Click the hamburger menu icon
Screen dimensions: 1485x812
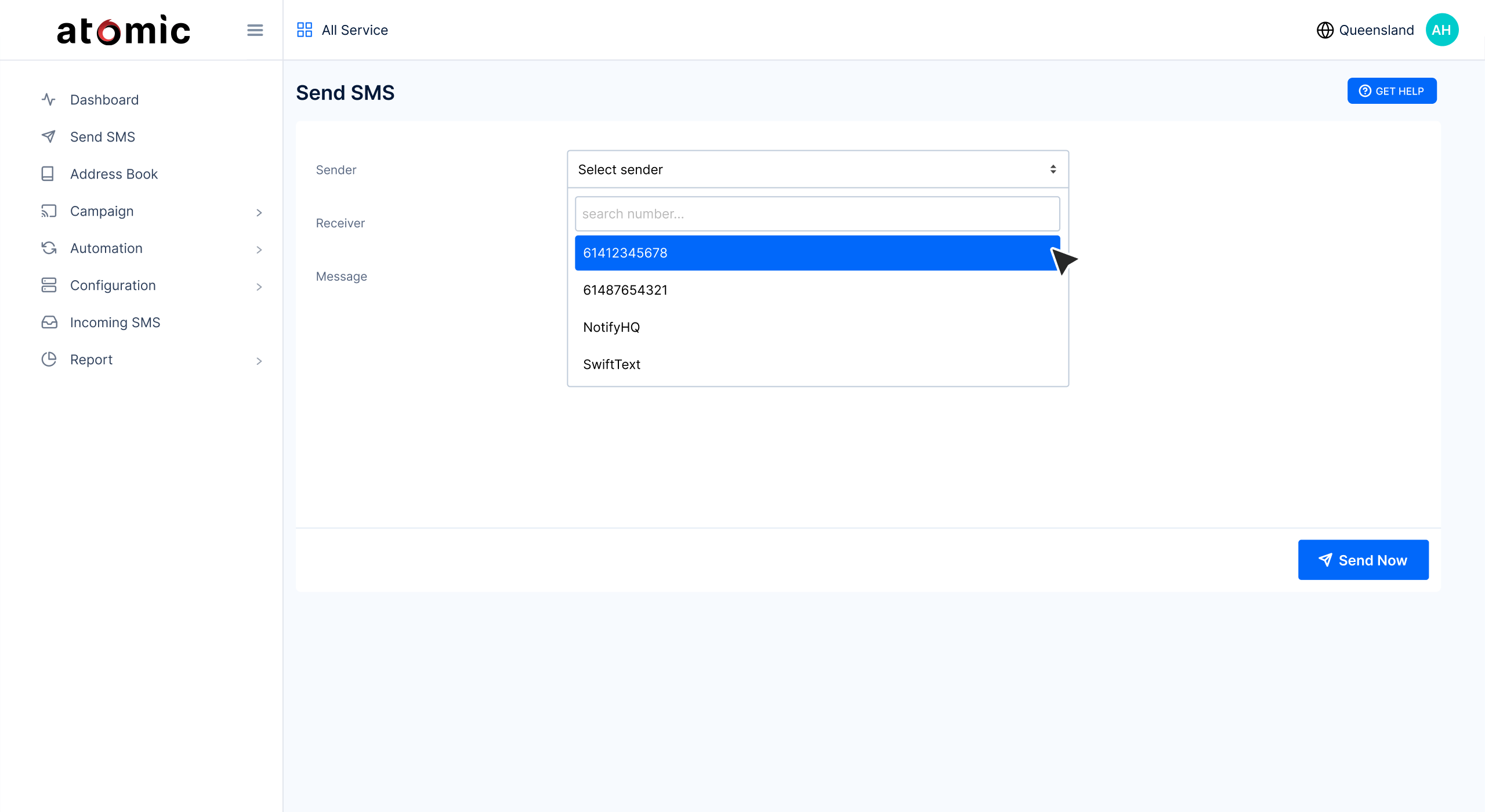click(255, 30)
